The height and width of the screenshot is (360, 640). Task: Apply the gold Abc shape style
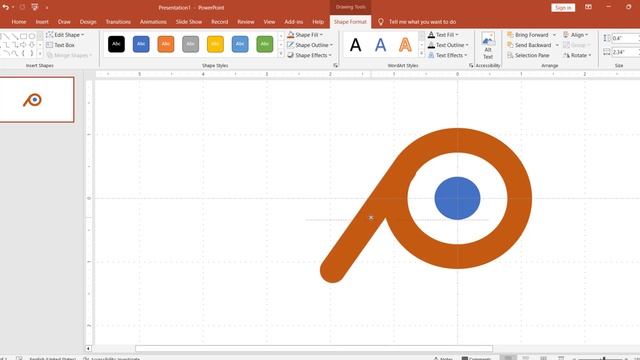point(215,44)
